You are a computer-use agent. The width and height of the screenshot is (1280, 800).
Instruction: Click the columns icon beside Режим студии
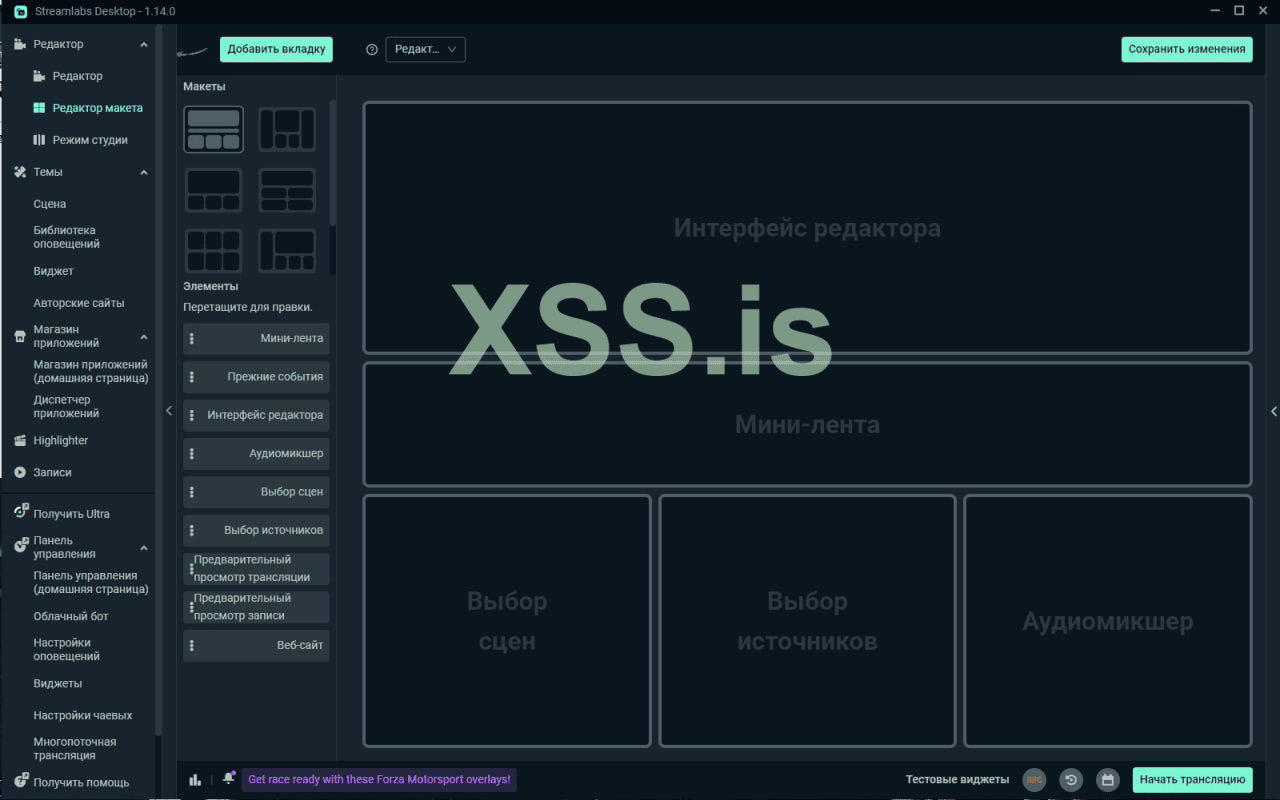tap(39, 140)
